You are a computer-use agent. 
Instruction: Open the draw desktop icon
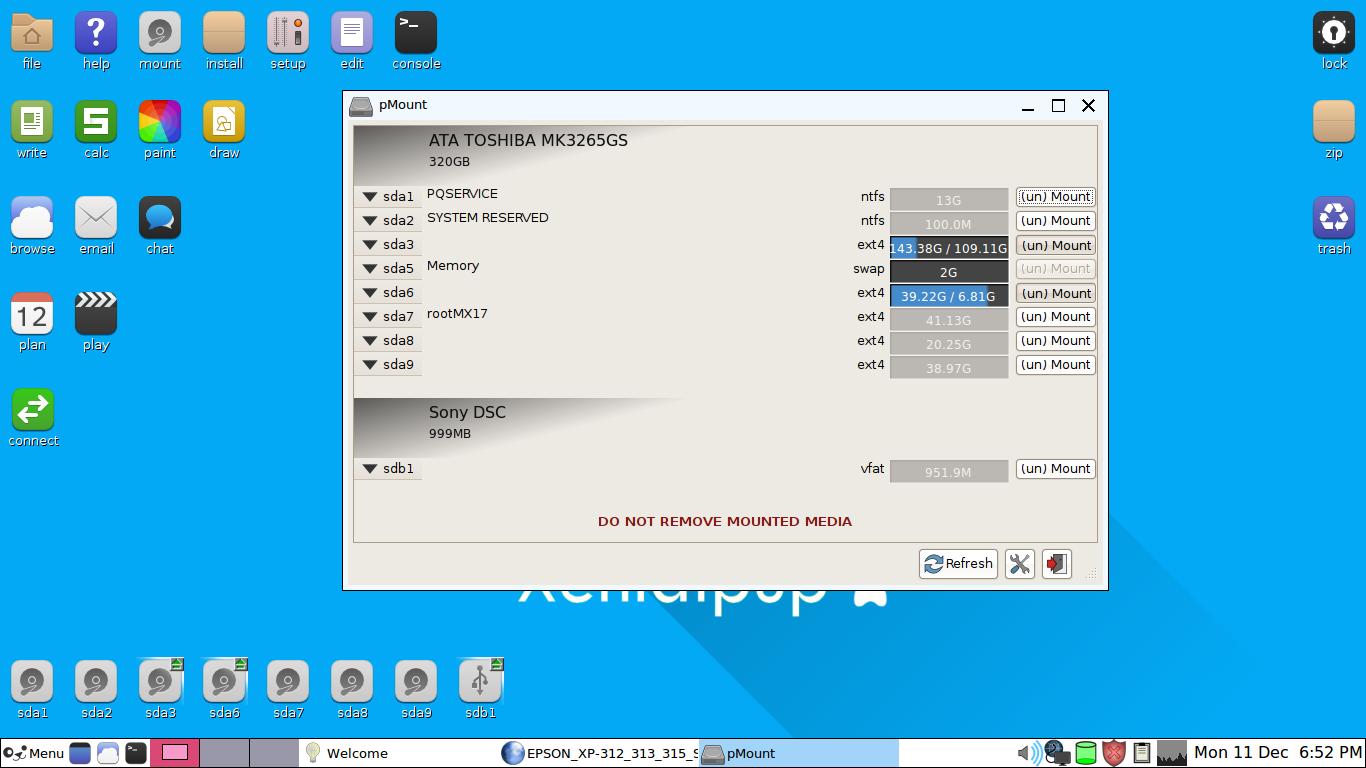point(224,130)
